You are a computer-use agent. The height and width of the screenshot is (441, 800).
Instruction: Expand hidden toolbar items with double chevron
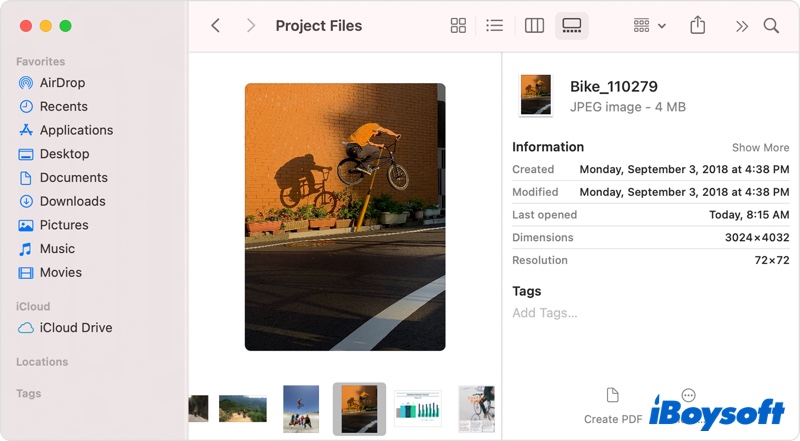click(741, 26)
